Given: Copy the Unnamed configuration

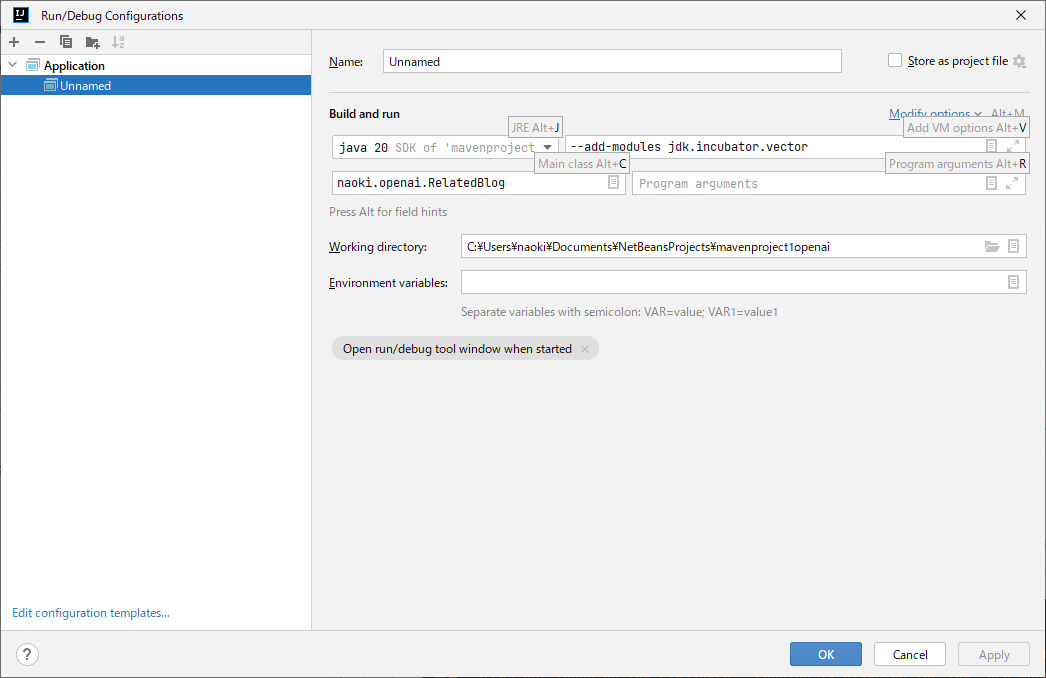Looking at the screenshot, I should (65, 42).
